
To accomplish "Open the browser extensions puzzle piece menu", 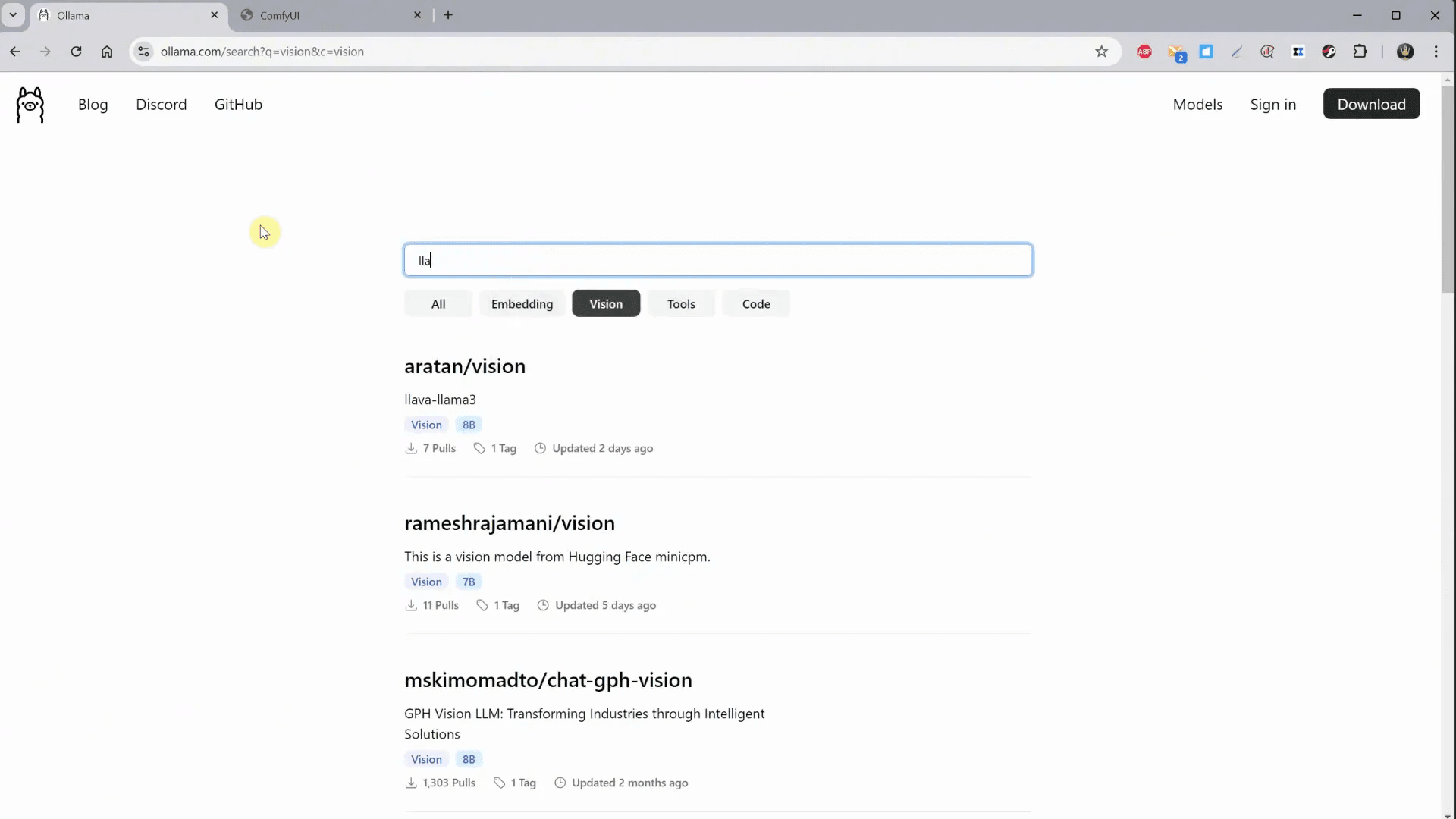I will [x=1360, y=52].
